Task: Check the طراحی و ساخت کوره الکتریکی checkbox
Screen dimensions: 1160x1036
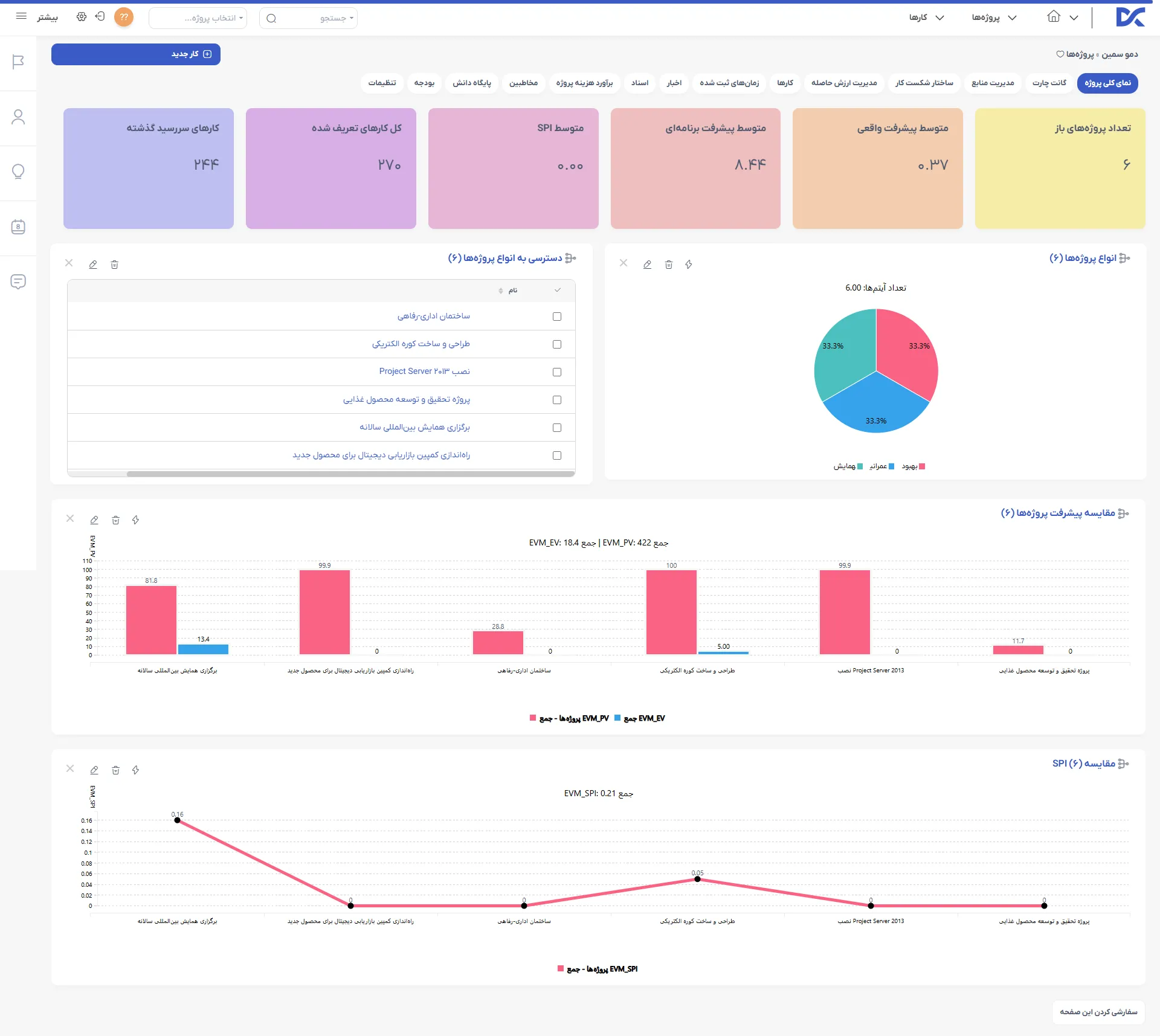Action: pos(557,344)
